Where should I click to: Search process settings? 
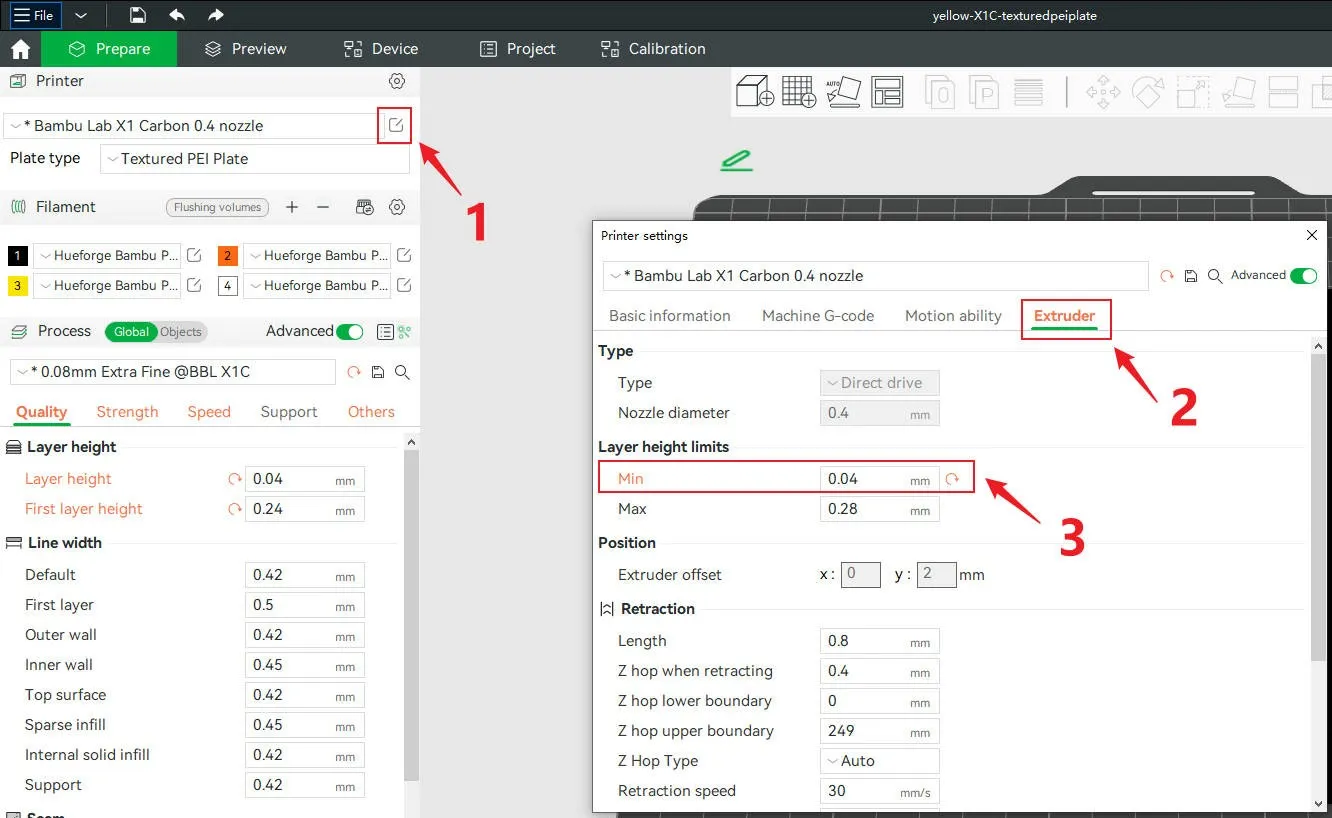(x=402, y=372)
